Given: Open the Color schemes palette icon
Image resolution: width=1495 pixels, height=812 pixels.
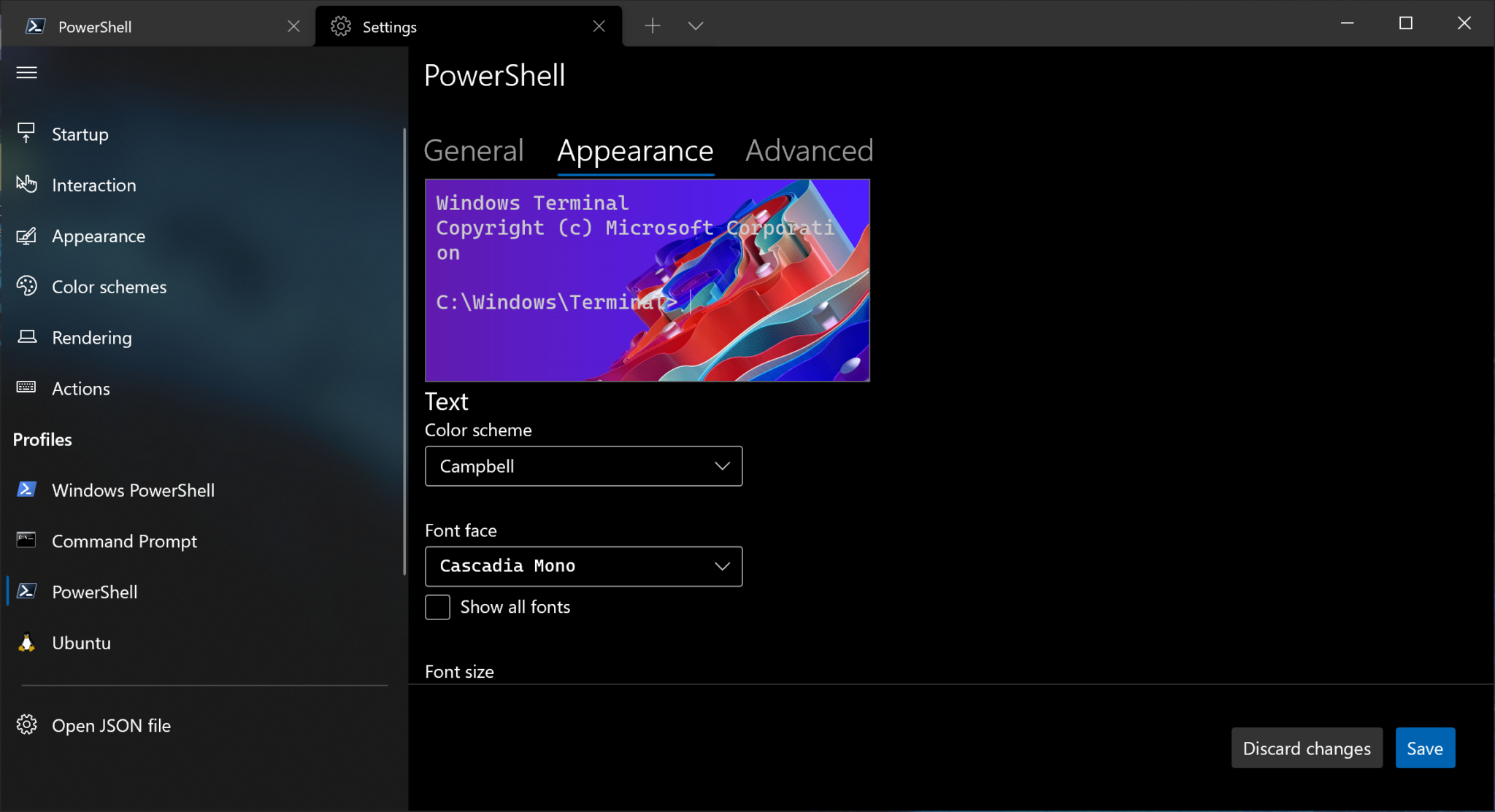Looking at the screenshot, I should tap(26, 286).
